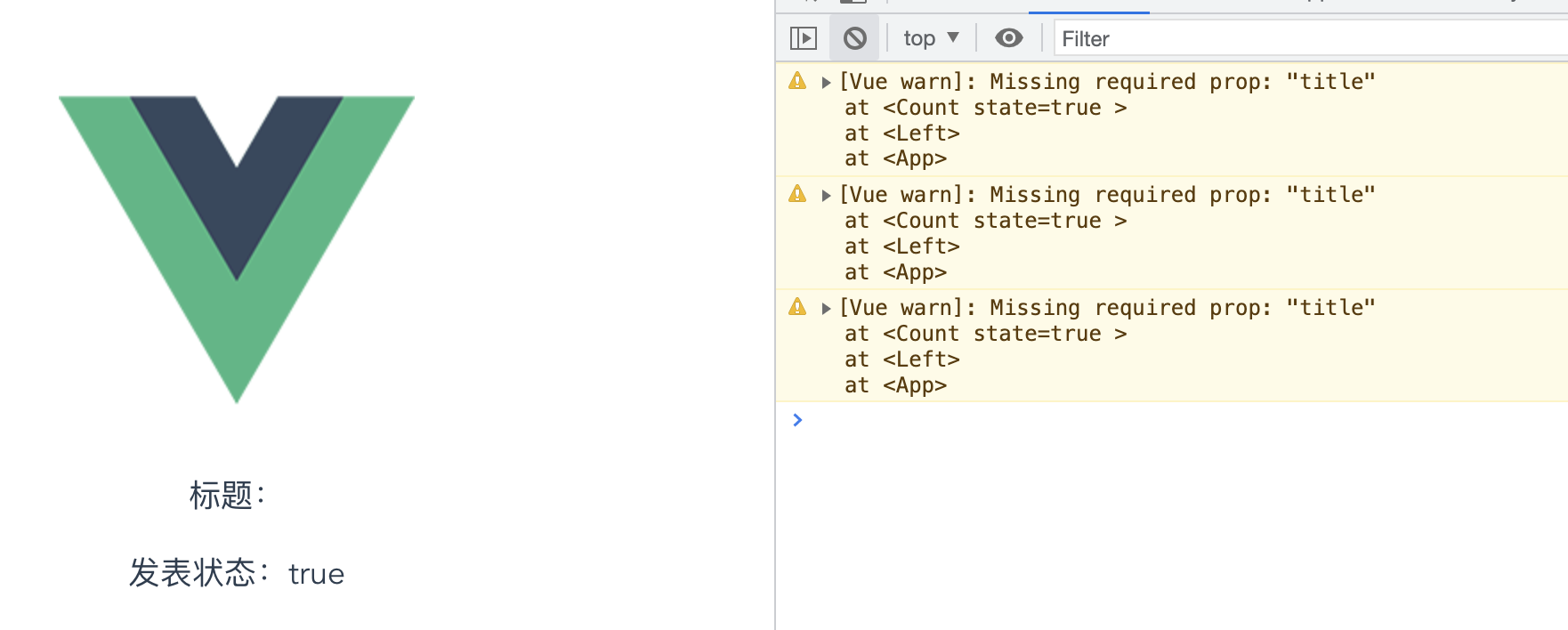This screenshot has width=1568, height=630.
Task: Click 'at <Left>' line in third warning
Action: coord(902,359)
